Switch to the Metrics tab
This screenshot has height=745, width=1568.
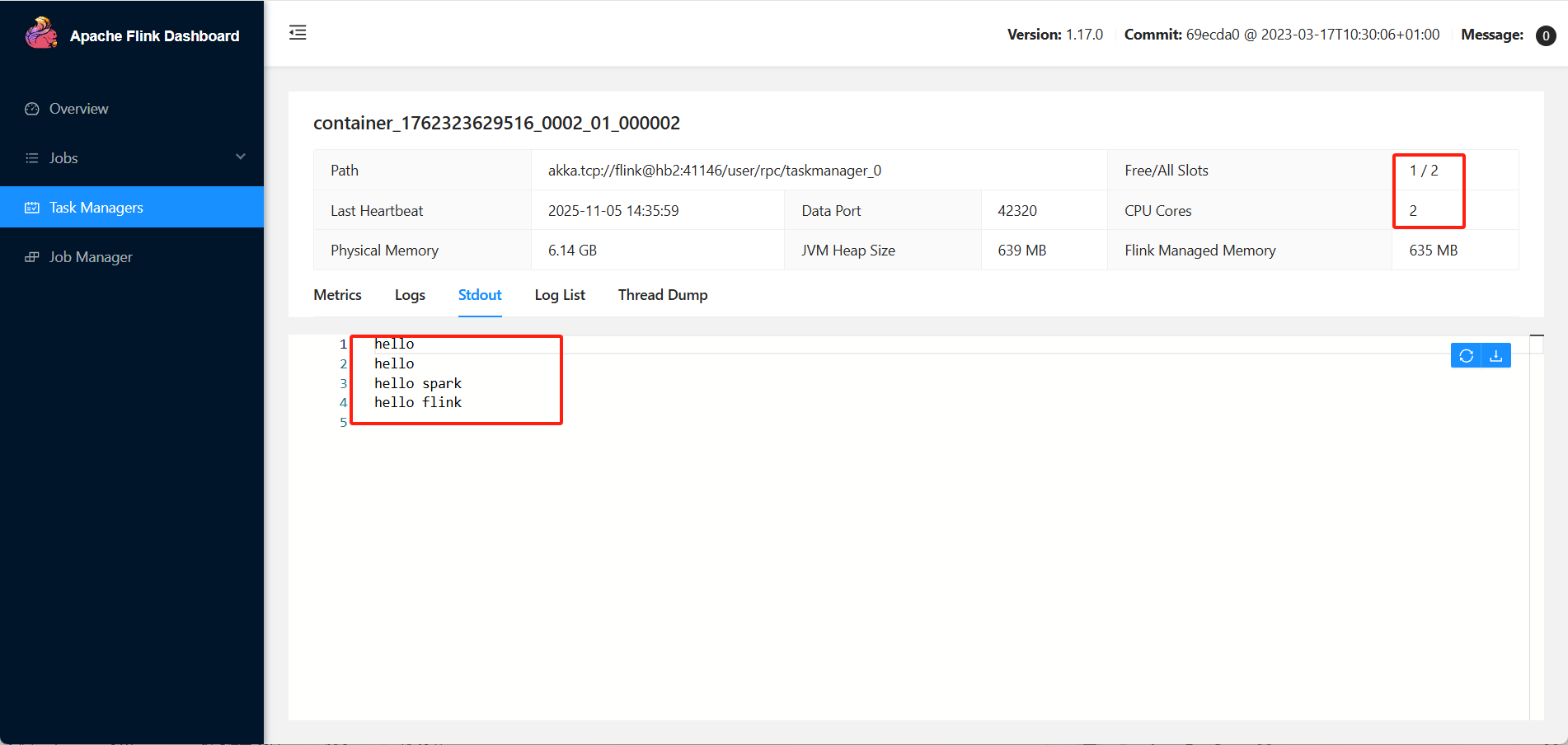[x=337, y=295]
